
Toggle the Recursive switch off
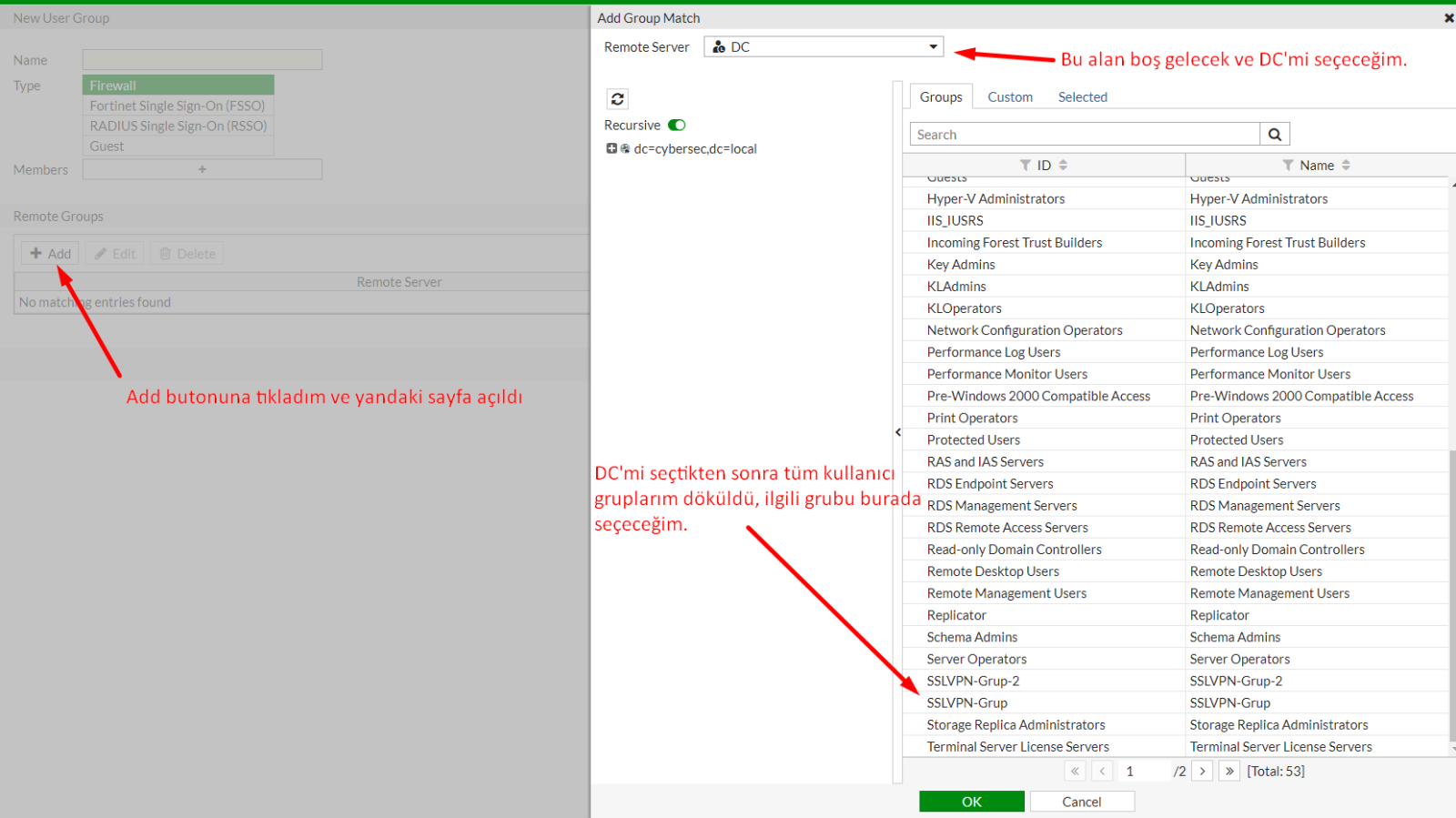(677, 126)
